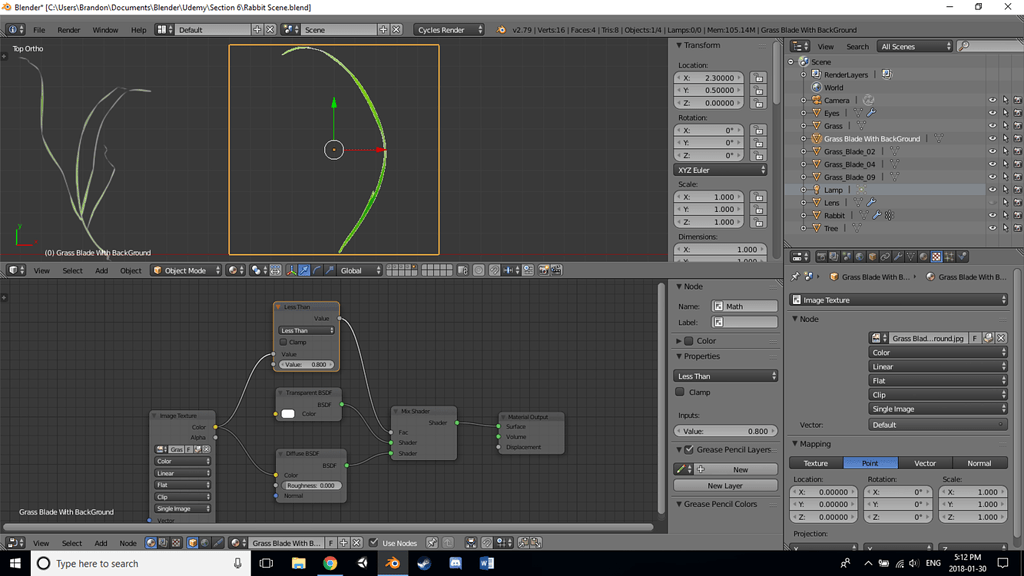Uncheck the Use Nodes checkbox
Screen dimensions: 1024x576
click(x=374, y=542)
